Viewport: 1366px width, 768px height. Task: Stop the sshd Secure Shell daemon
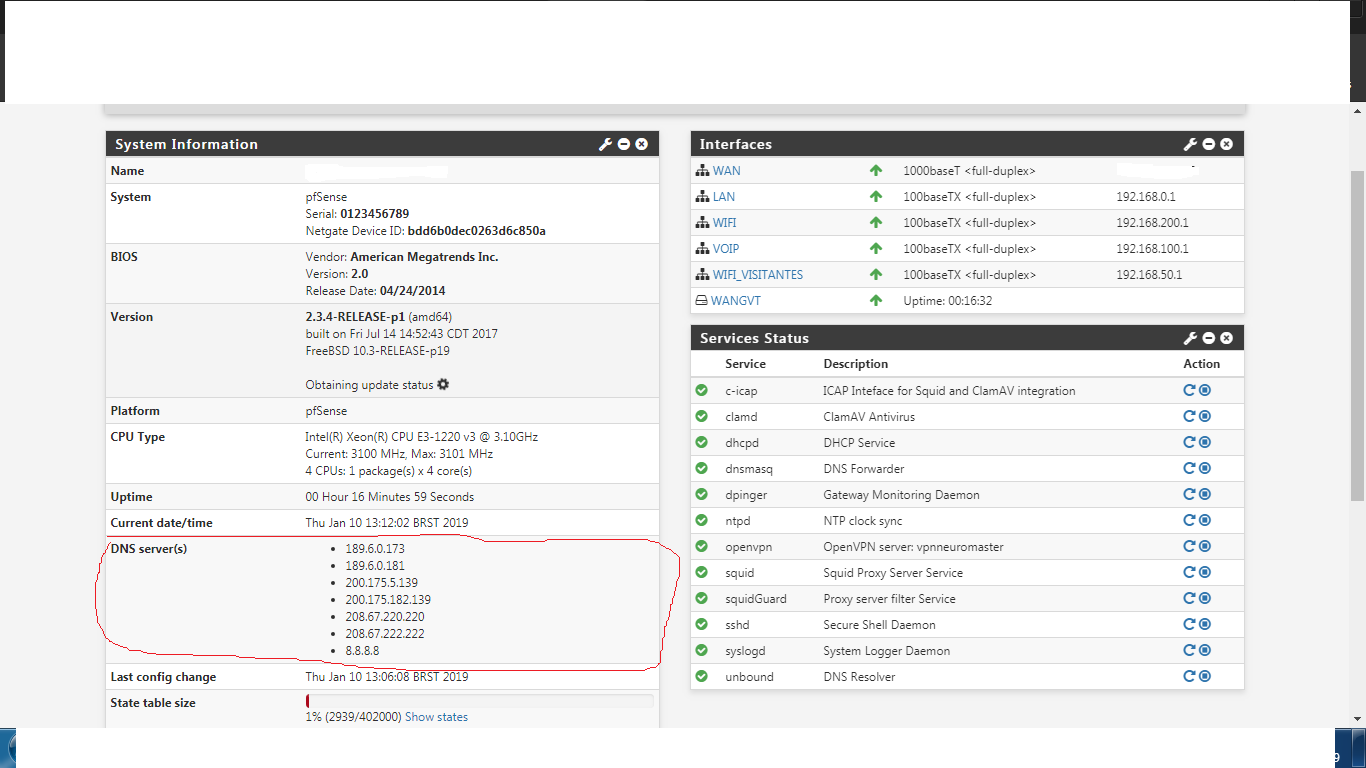(1205, 625)
